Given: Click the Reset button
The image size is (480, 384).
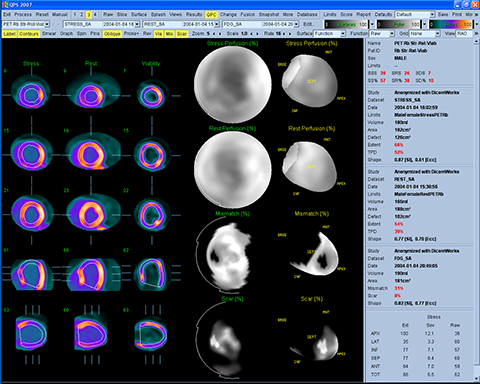Looking at the screenshot, I should click(42, 15).
